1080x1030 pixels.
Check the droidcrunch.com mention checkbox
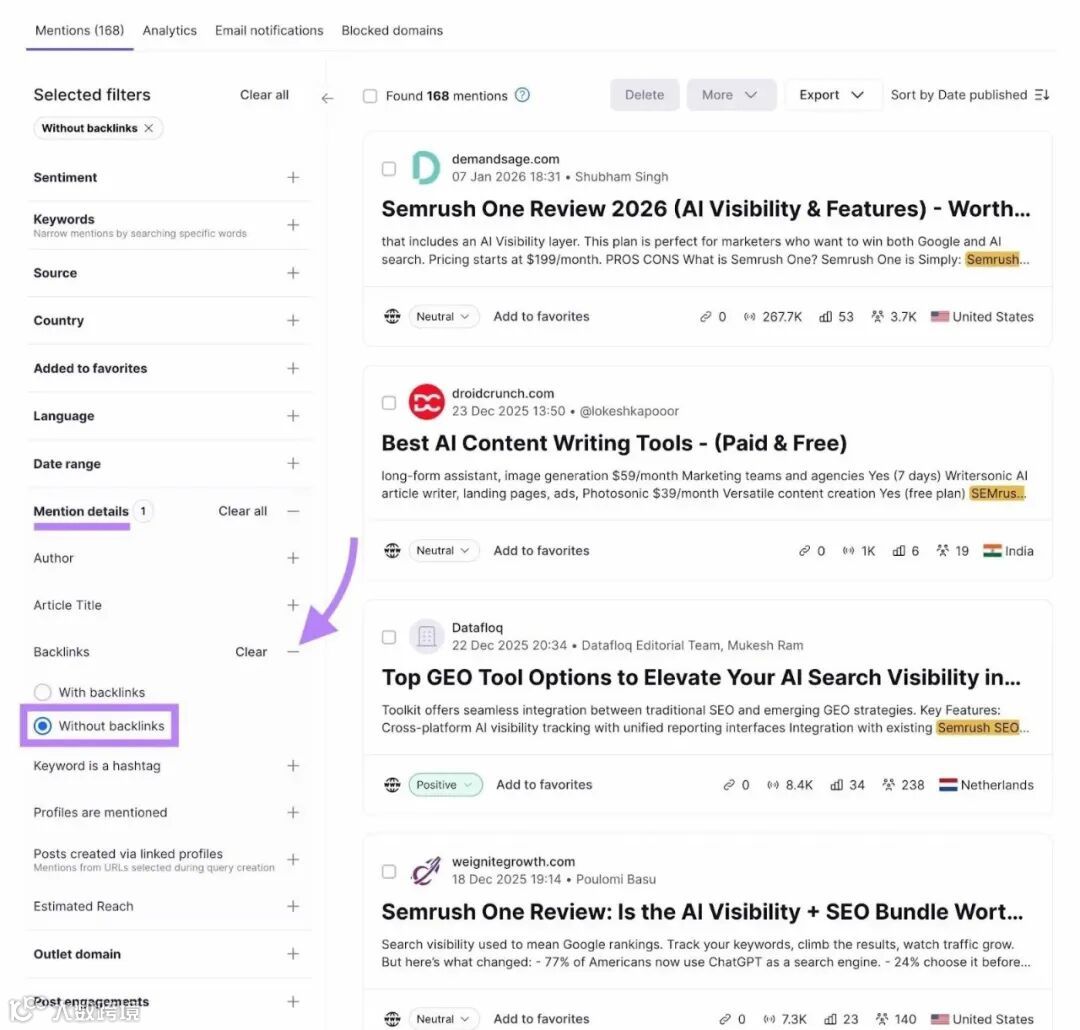[388, 403]
